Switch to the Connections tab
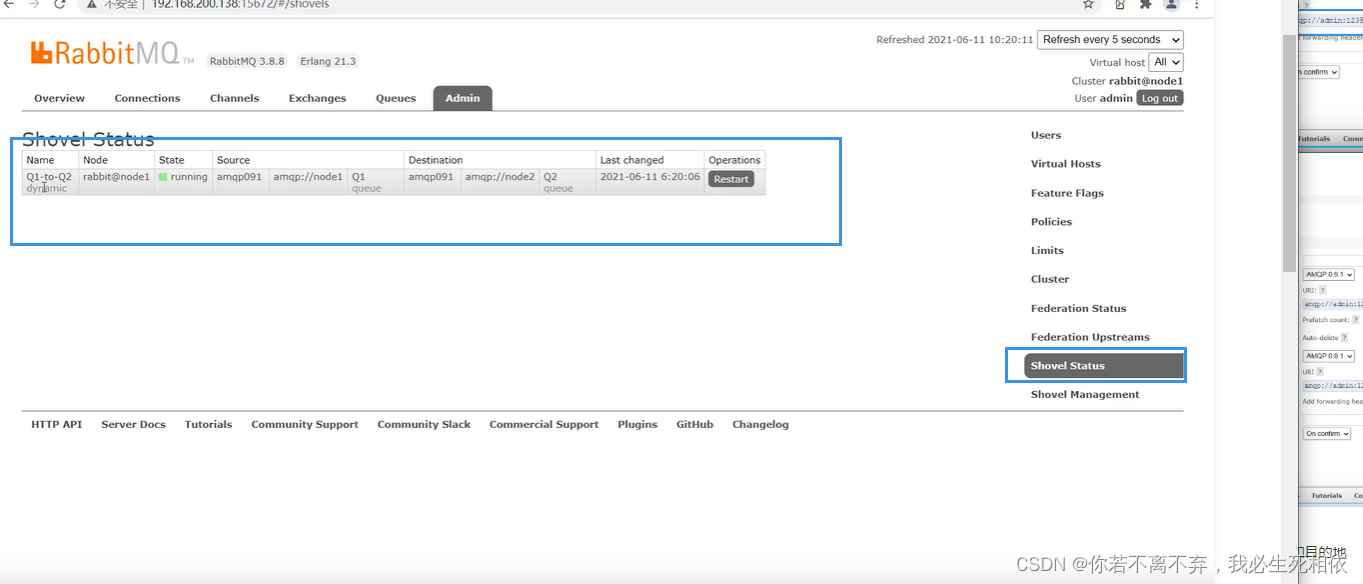Screen dimensions: 1363x584 click(x=147, y=98)
